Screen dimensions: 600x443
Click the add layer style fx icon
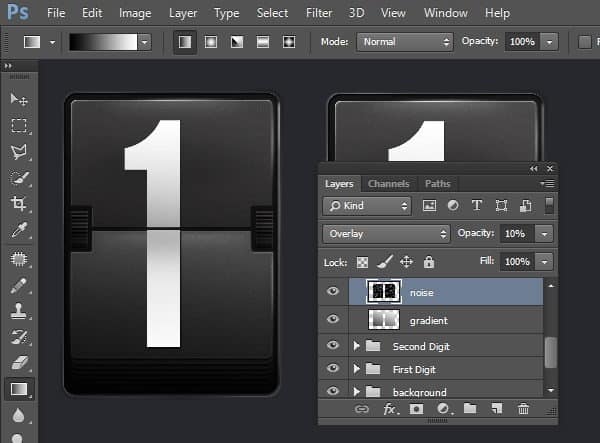[391, 409]
